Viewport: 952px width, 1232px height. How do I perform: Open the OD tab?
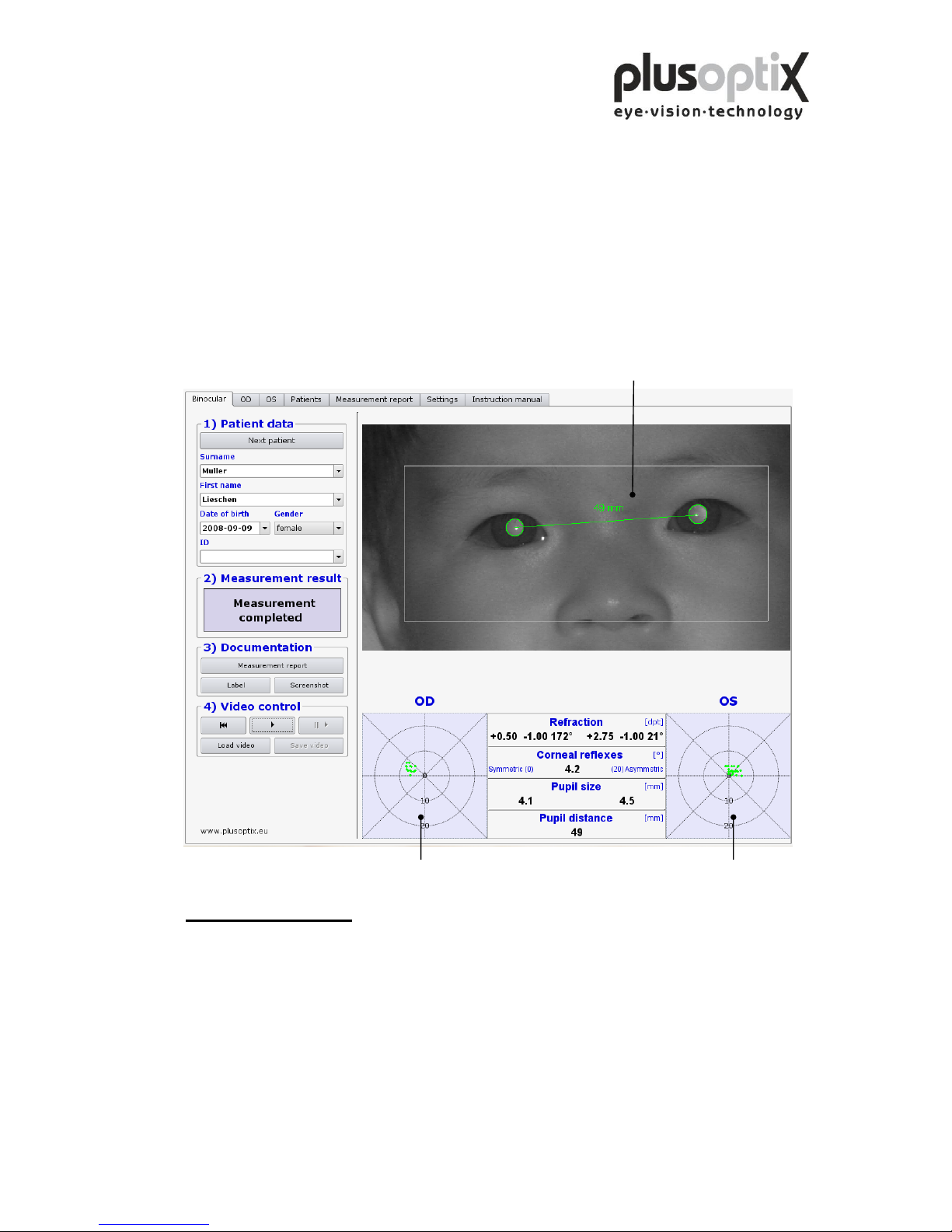pos(246,400)
